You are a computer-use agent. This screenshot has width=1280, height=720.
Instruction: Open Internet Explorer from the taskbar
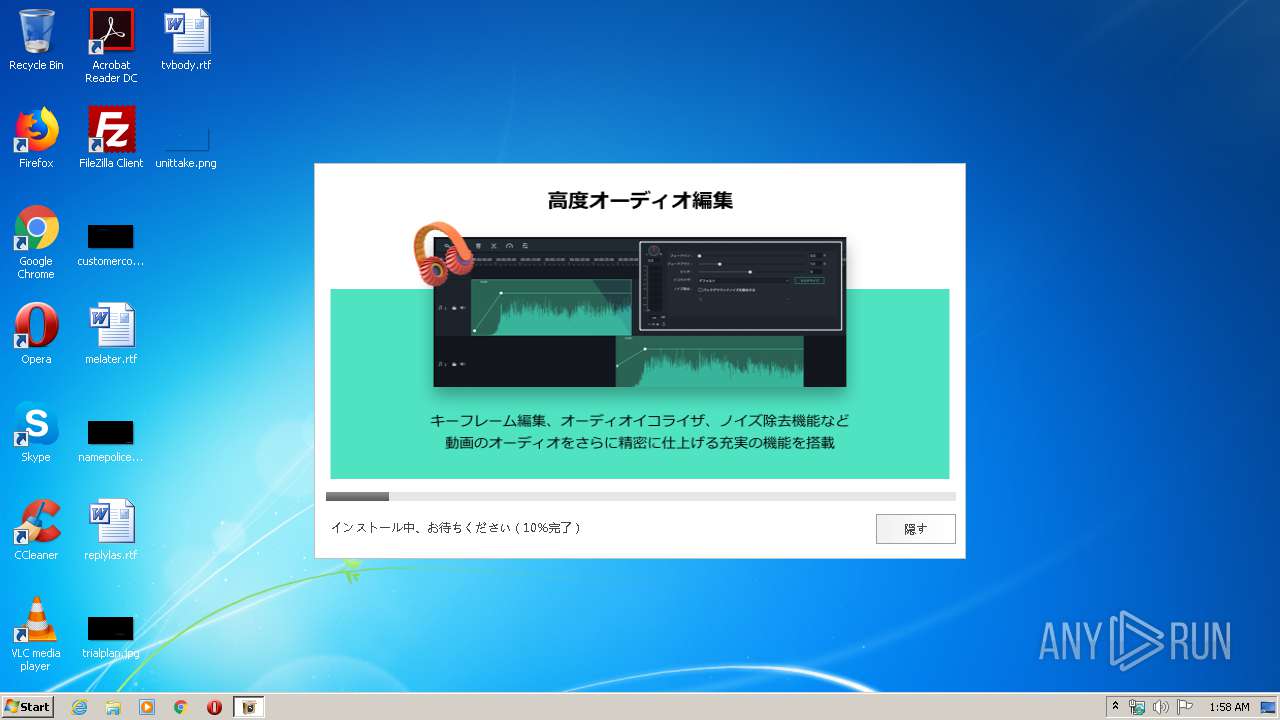pos(79,707)
